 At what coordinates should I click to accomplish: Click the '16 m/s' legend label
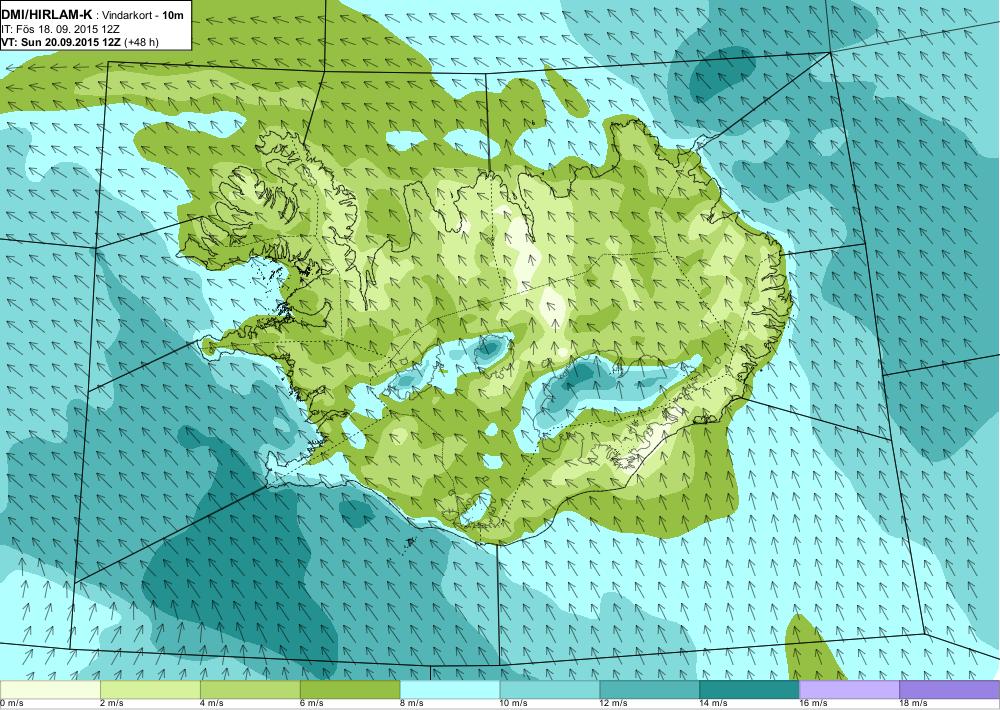pyautogui.click(x=813, y=704)
